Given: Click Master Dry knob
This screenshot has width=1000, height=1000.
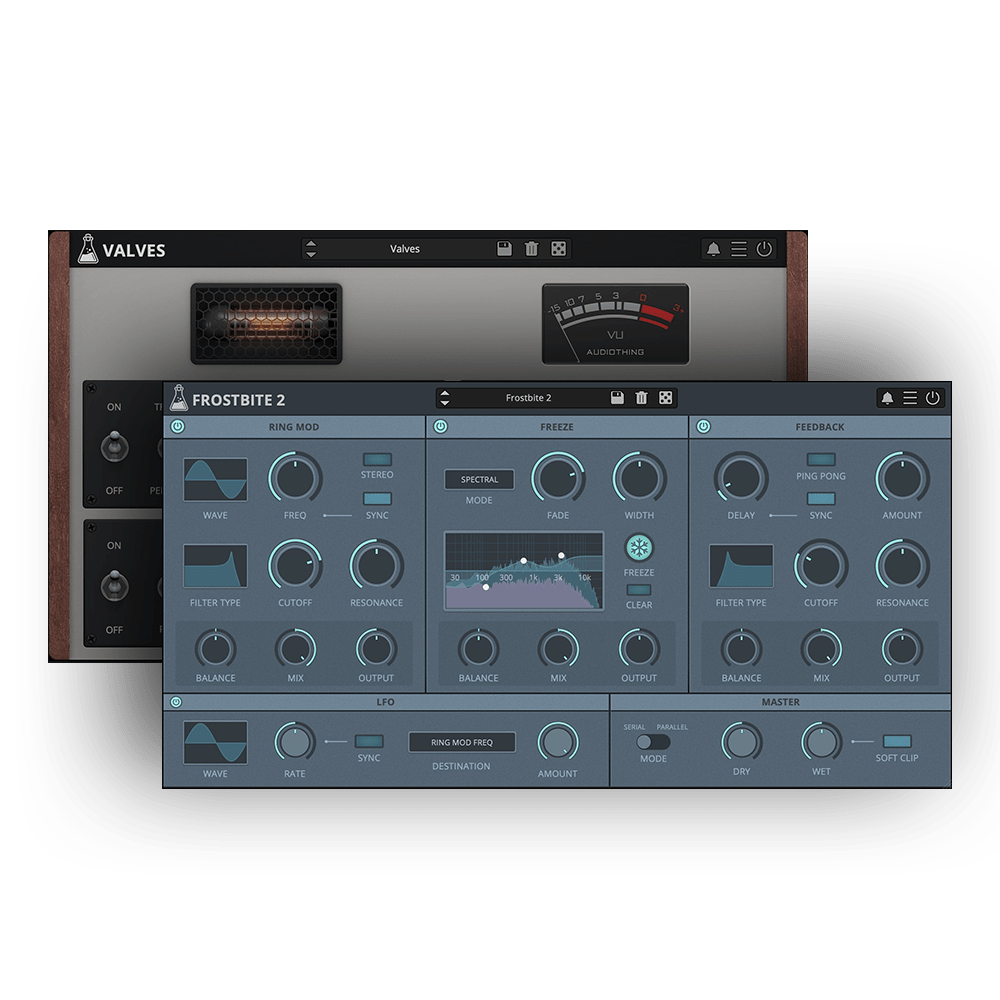Looking at the screenshot, I should pos(741,742).
